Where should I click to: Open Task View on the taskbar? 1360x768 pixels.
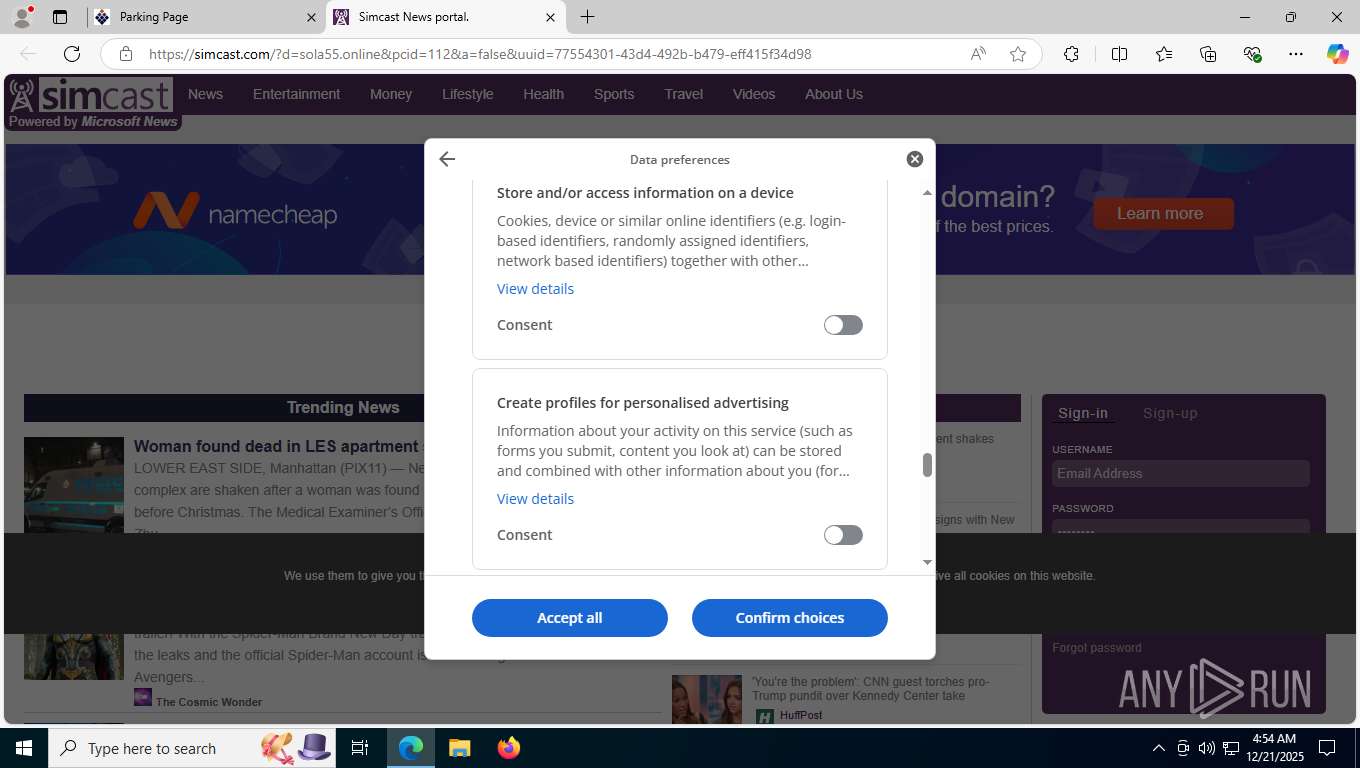360,748
